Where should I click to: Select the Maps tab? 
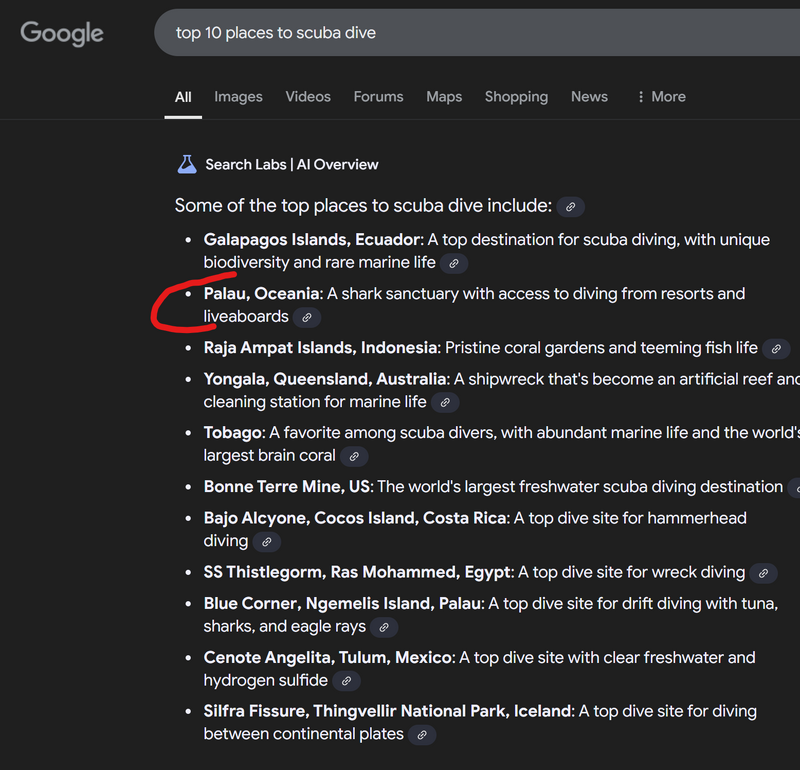pyautogui.click(x=444, y=97)
